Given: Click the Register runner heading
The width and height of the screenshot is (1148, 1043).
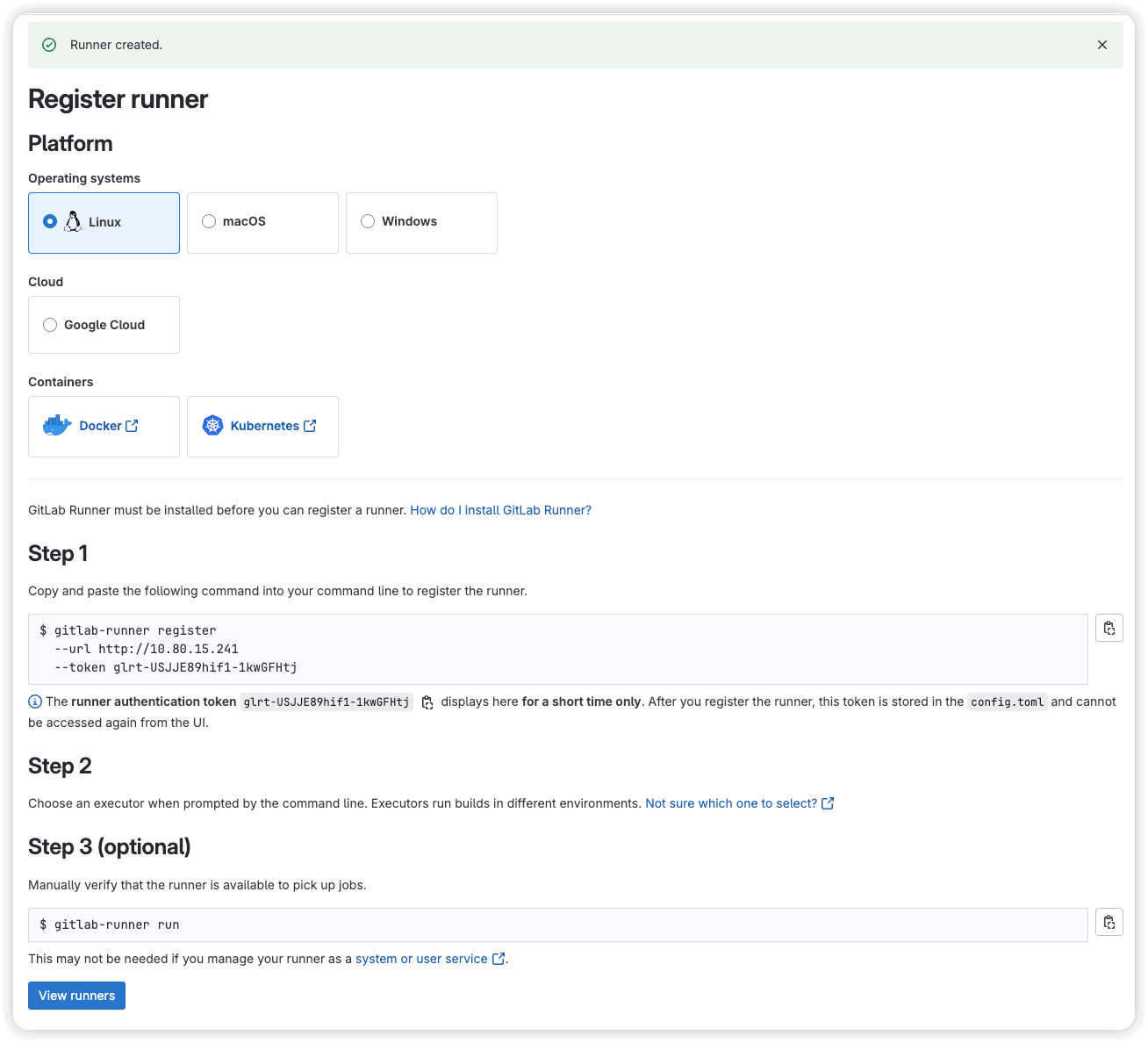Looking at the screenshot, I should pyautogui.click(x=118, y=99).
